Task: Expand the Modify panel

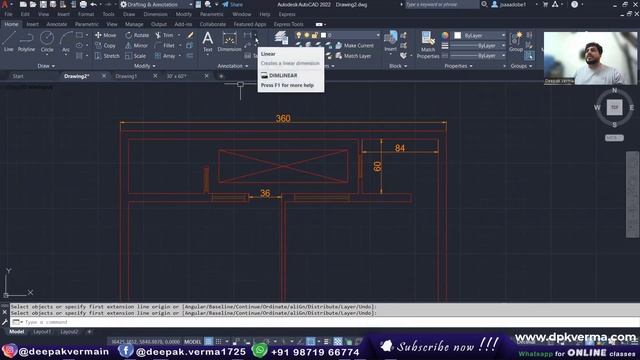Action: coord(144,66)
